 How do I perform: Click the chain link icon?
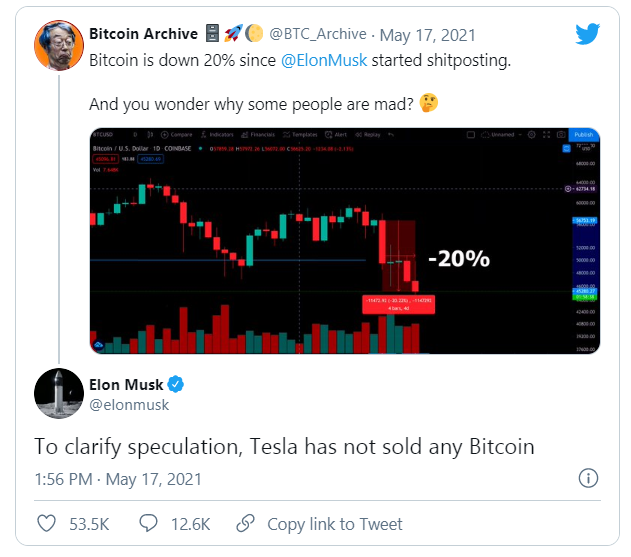coord(245,523)
